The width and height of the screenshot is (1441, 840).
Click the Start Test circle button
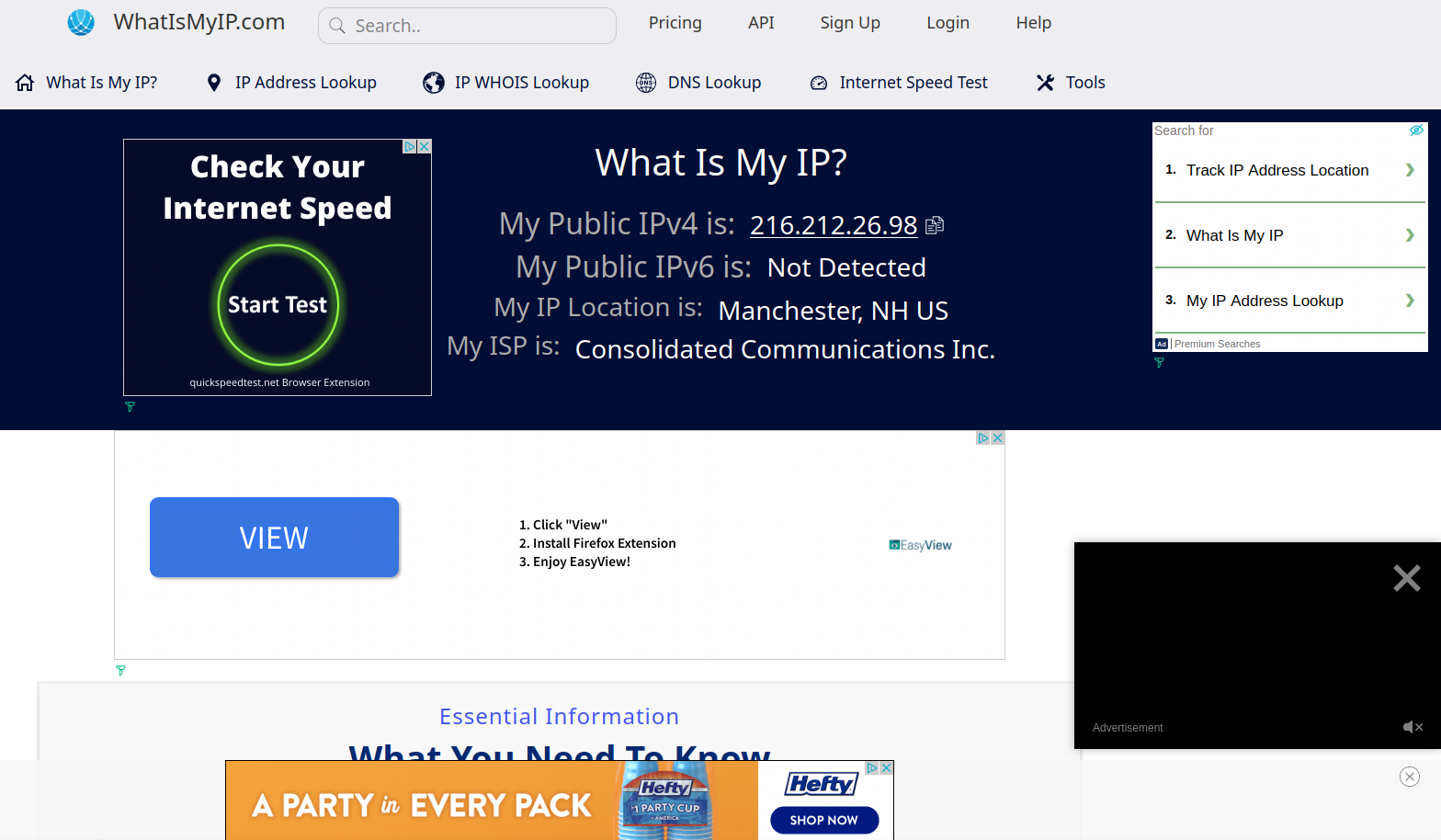278,305
